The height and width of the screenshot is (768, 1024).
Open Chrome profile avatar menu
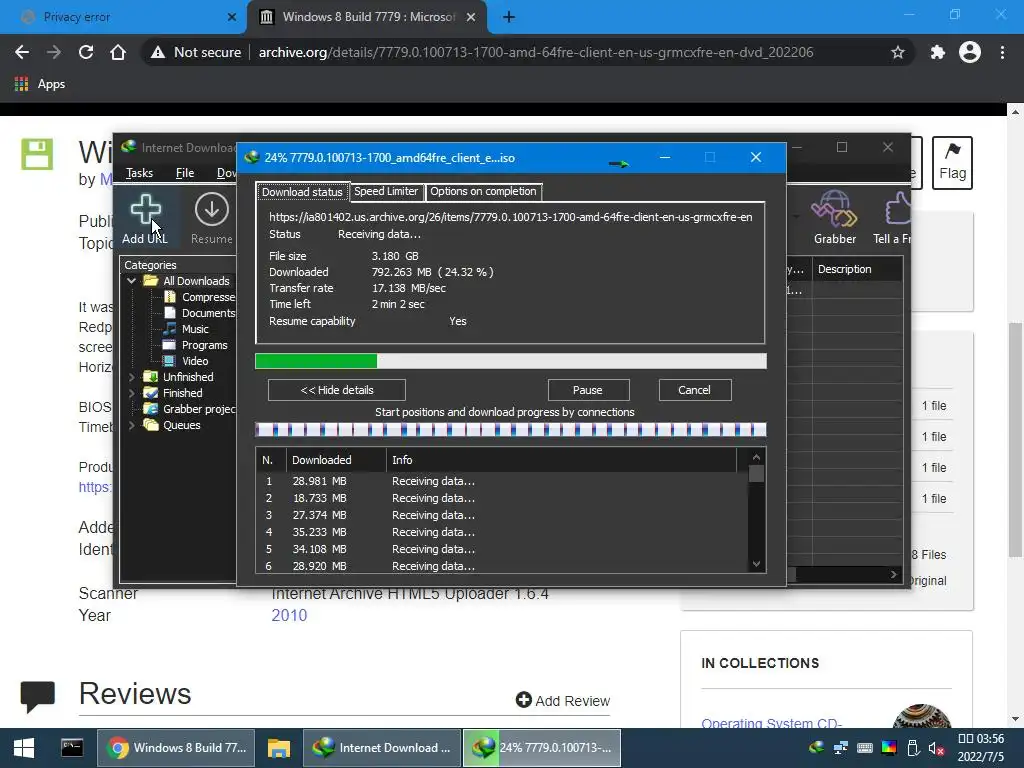[970, 52]
